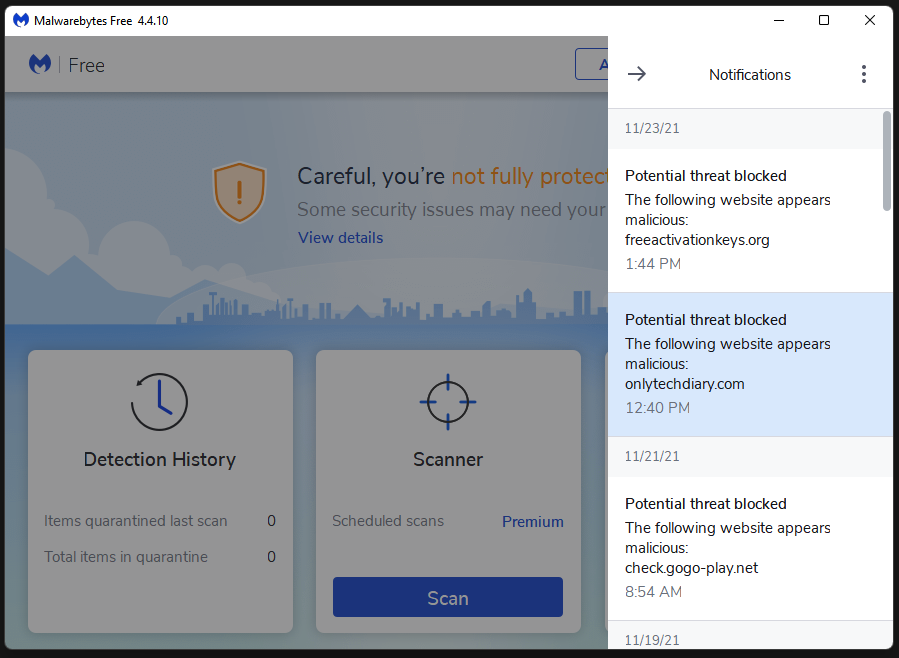Click the 'Total items in quarantine' label

pos(126,557)
